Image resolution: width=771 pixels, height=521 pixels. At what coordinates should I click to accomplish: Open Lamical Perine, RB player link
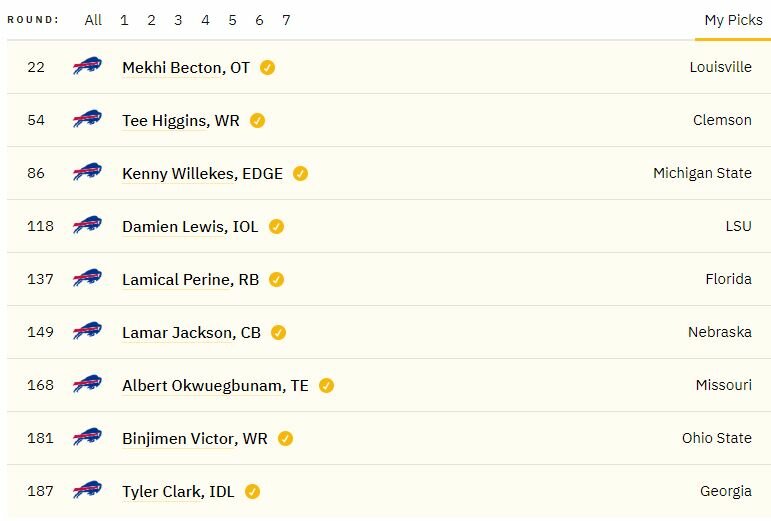pyautogui.click(x=190, y=280)
